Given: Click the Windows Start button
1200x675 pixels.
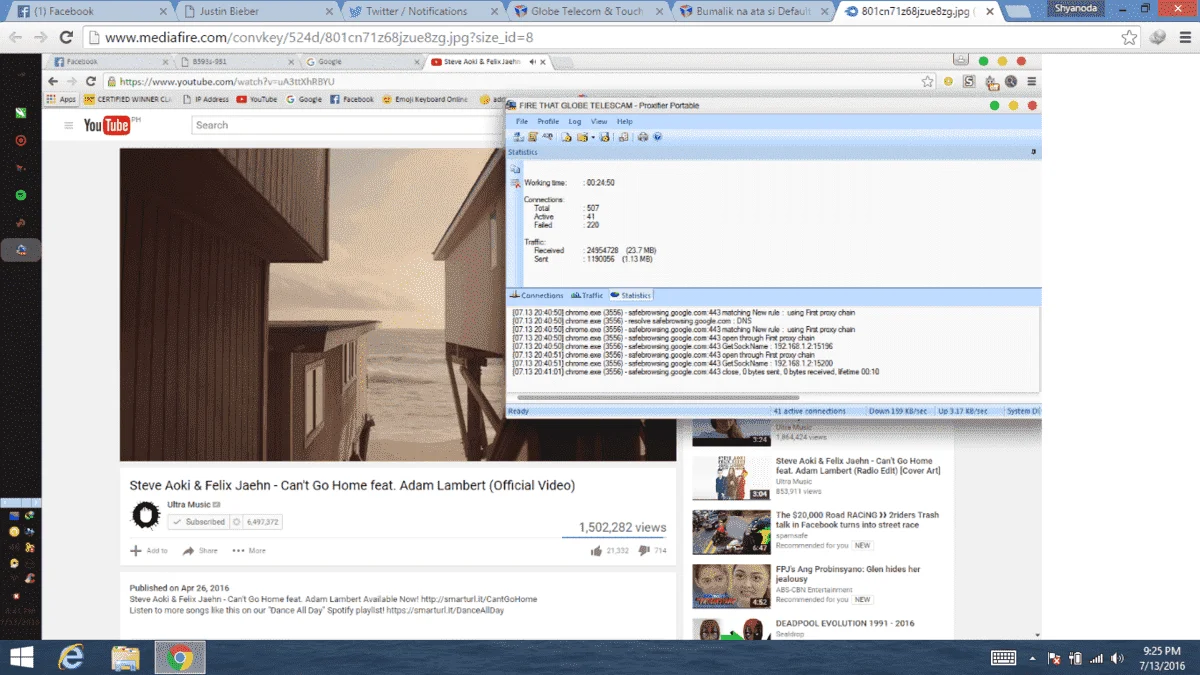Looking at the screenshot, I should [20, 657].
